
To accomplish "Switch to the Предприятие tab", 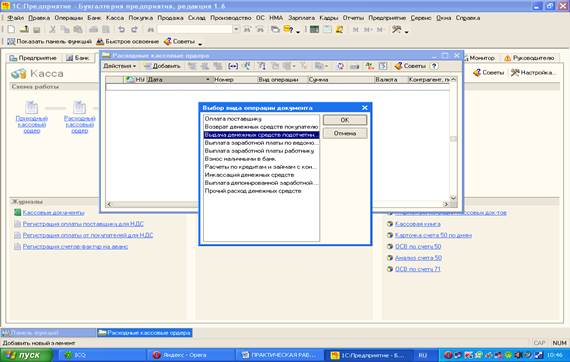I will tap(33, 58).
